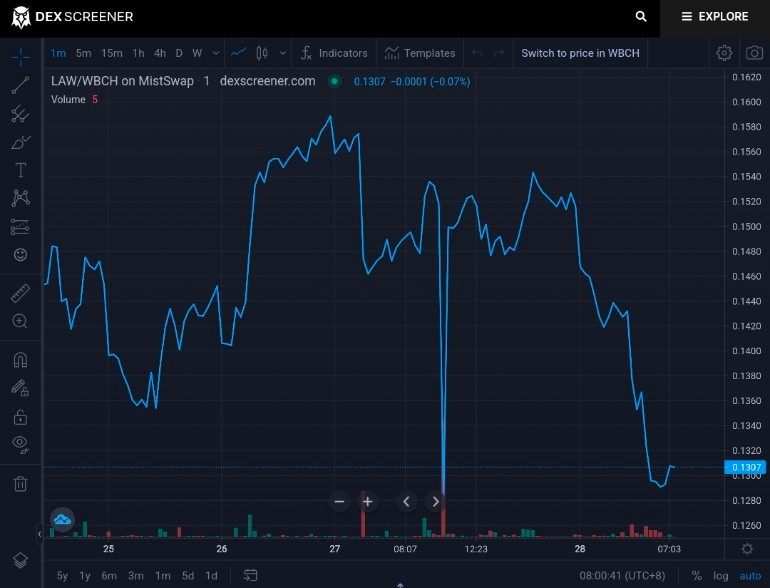This screenshot has height=588, width=770.
Task: Toggle auto scale option
Action: [x=750, y=576]
